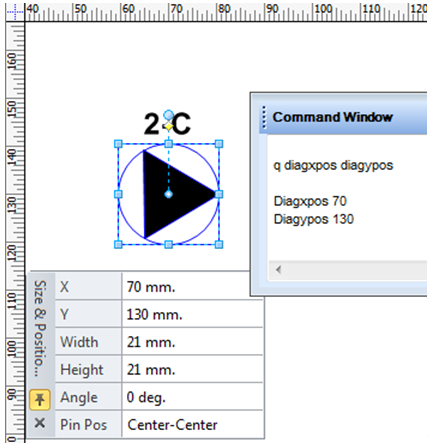428x445 pixels.
Task: Click the Command Window title bar grip
Action: 264,117
